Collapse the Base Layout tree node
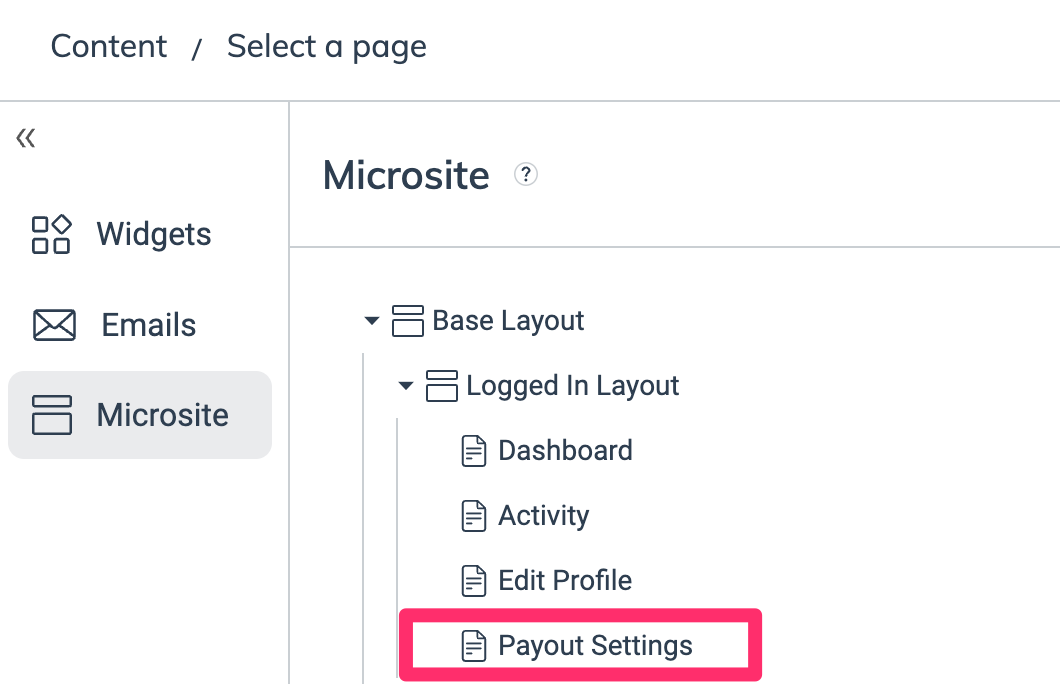1060x684 pixels. coord(372,322)
